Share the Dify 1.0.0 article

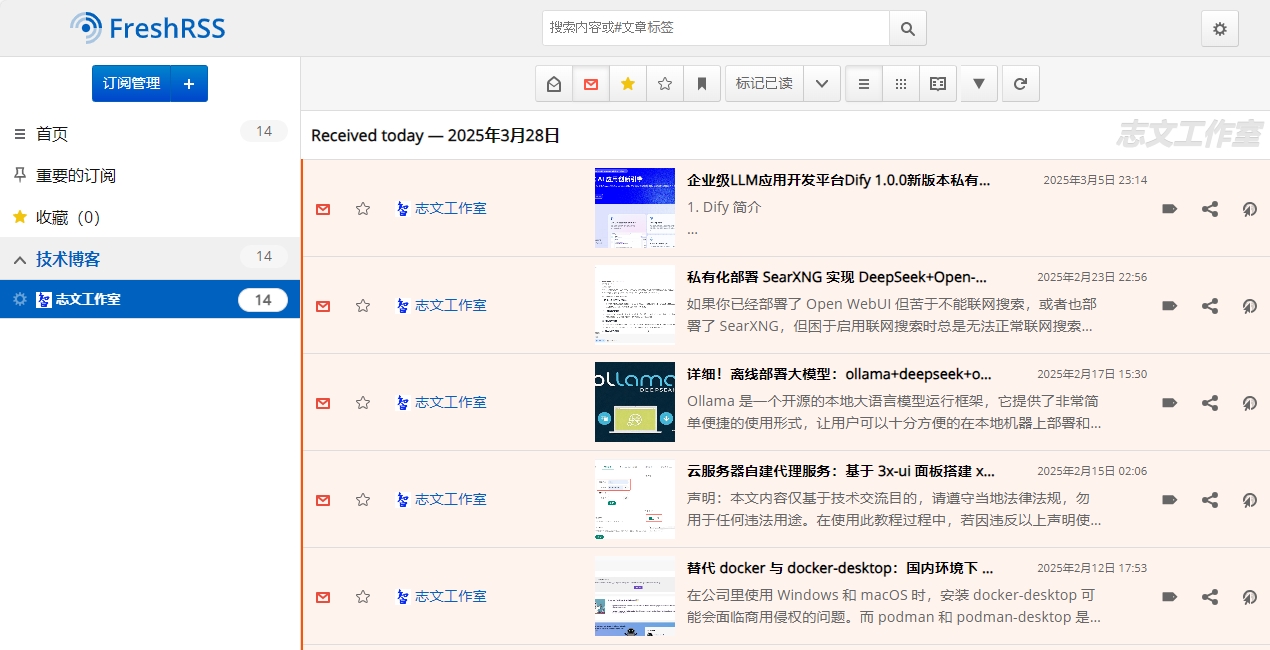pyautogui.click(x=1210, y=209)
